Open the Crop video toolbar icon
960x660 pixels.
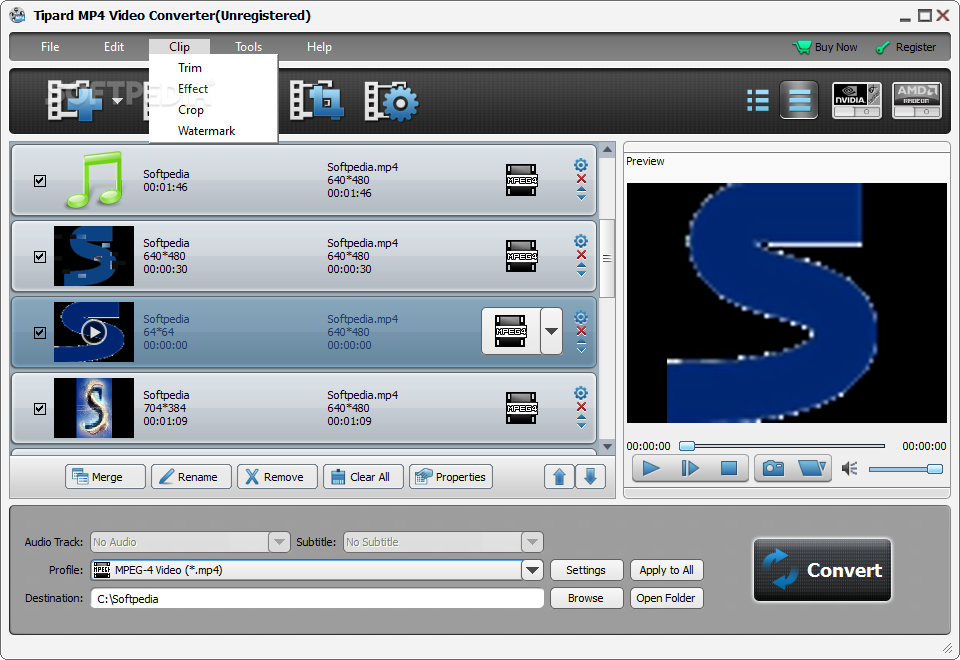pyautogui.click(x=315, y=100)
